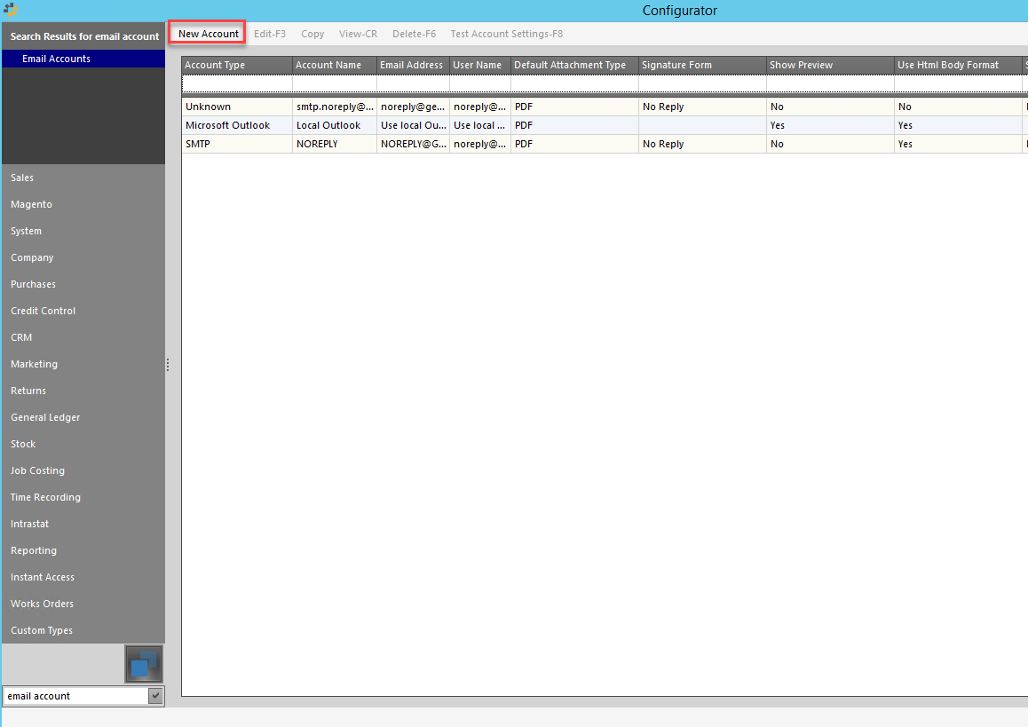The image size is (1029, 727).
Task: Click the app logo icon in title bar
Action: click(x=11, y=11)
